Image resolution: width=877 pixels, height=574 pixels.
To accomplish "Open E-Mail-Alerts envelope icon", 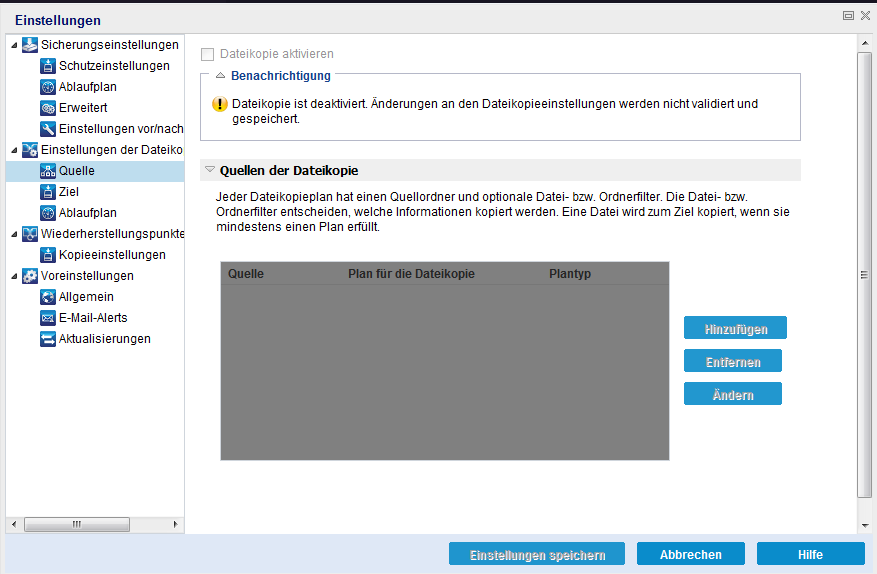I will 48,318.
